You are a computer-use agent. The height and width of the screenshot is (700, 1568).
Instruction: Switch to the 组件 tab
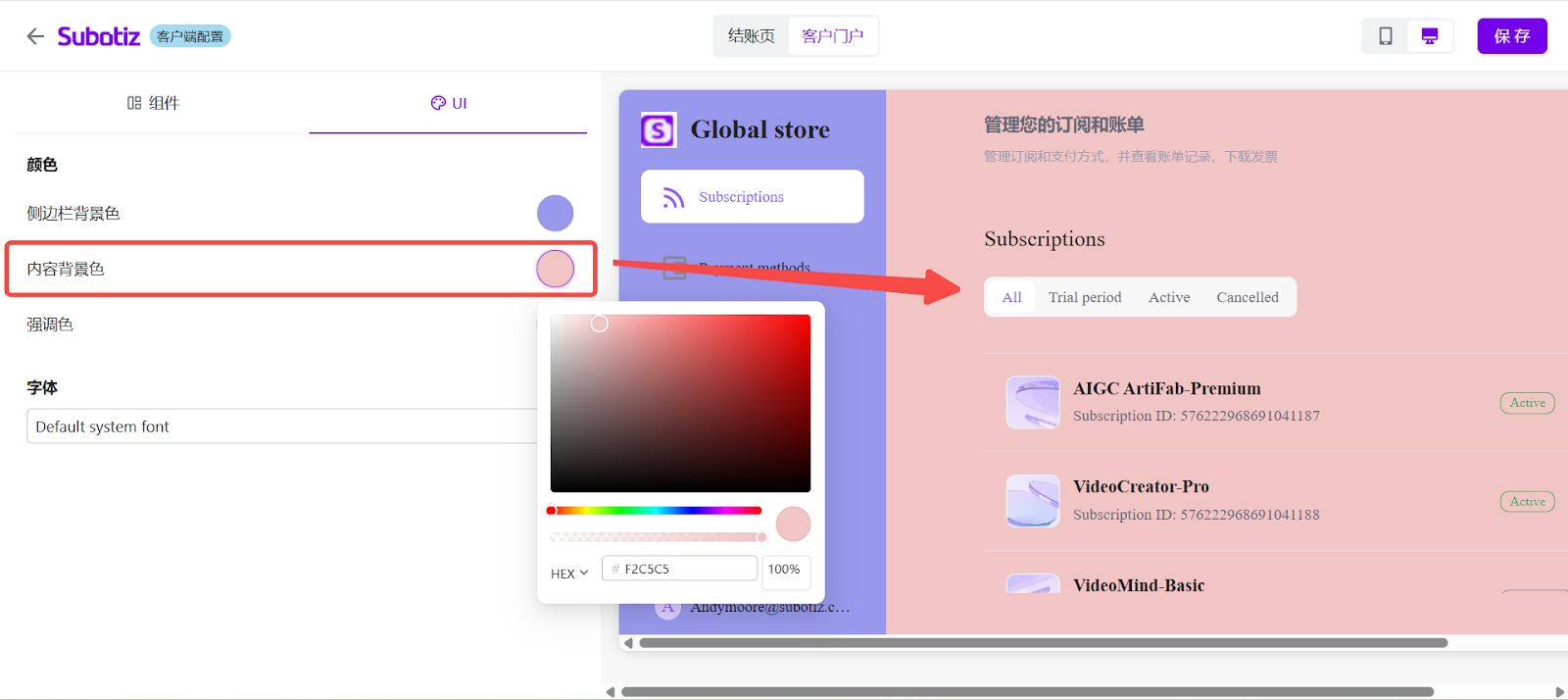click(154, 103)
